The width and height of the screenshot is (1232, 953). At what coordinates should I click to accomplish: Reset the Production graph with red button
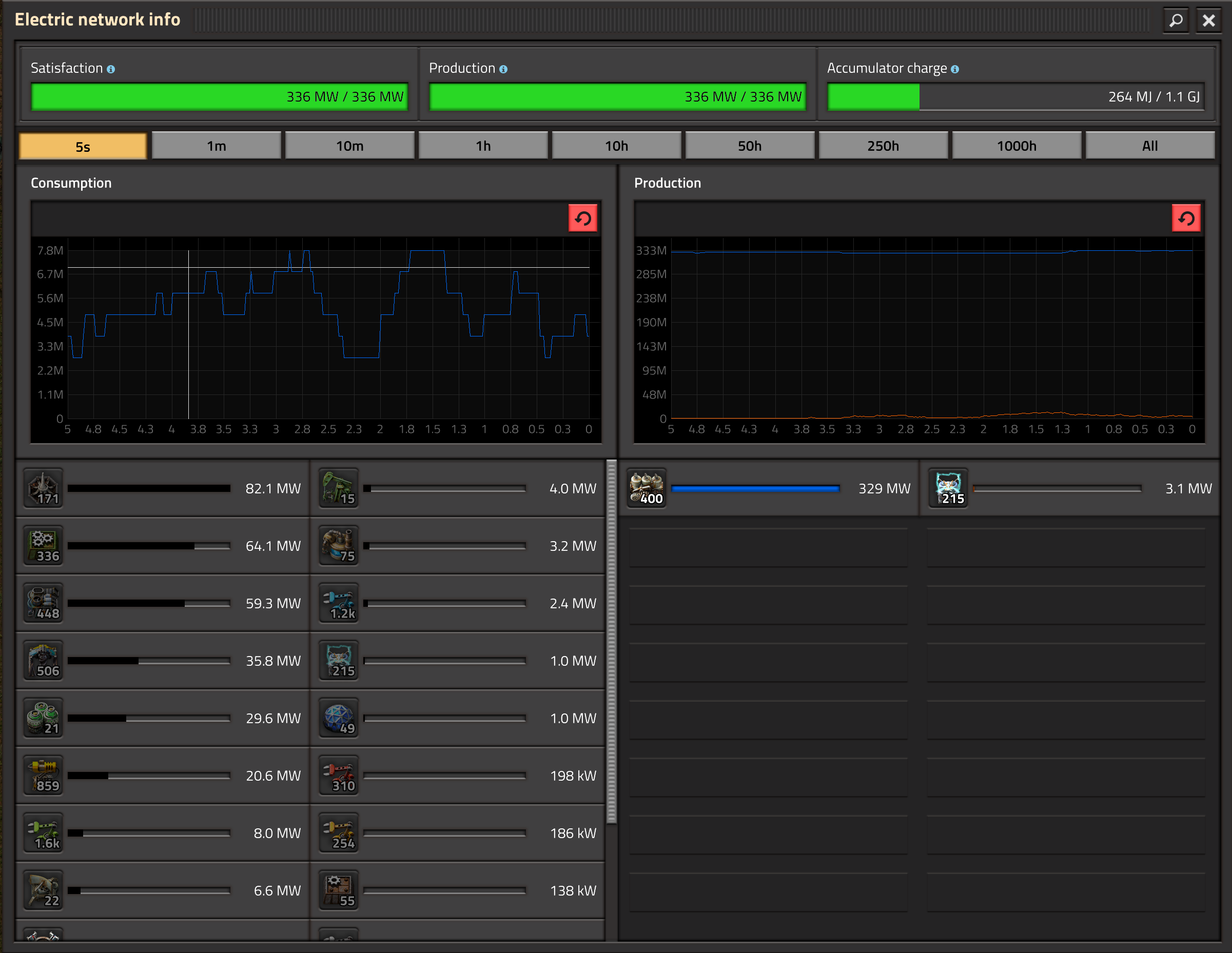(x=1186, y=218)
